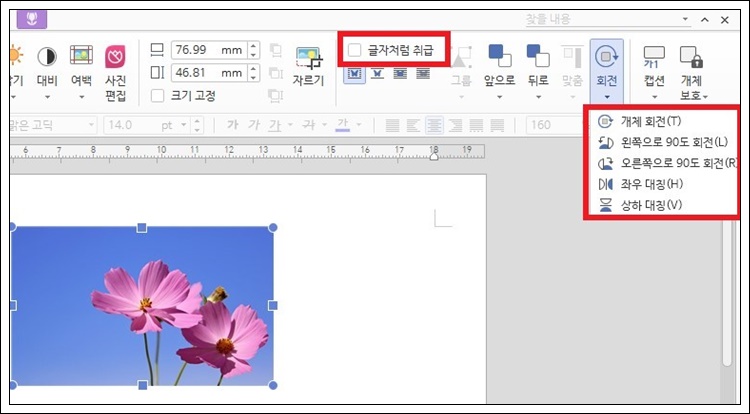750x414 pixels.
Task: Click the 앞으로 bring forward icon
Action: [500, 55]
